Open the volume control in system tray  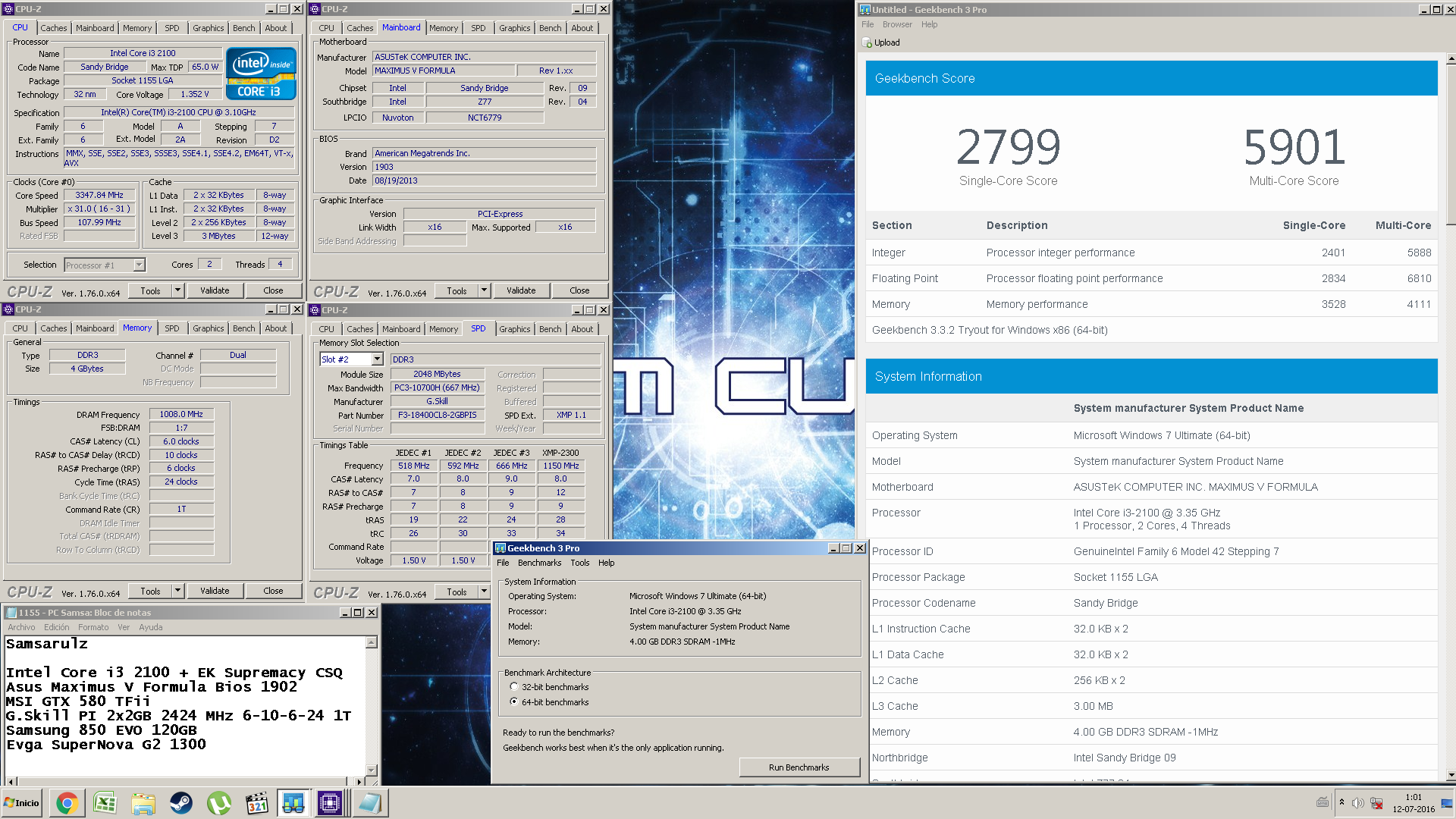[x=1357, y=803]
